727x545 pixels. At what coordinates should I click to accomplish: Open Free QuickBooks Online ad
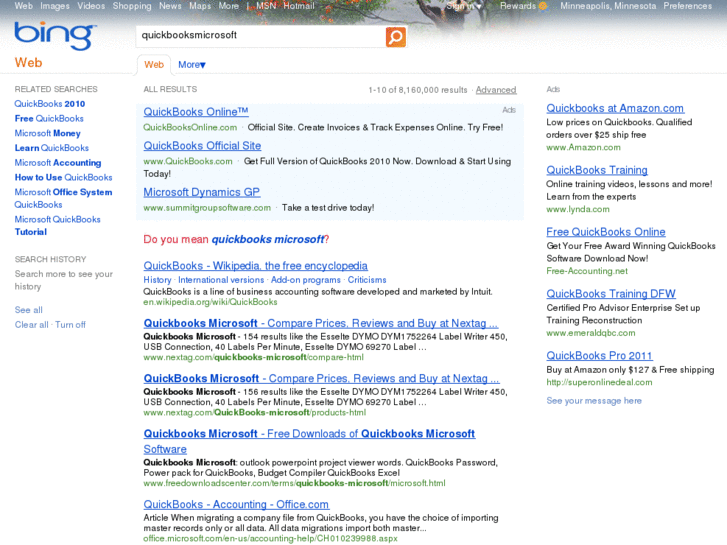coord(606,232)
